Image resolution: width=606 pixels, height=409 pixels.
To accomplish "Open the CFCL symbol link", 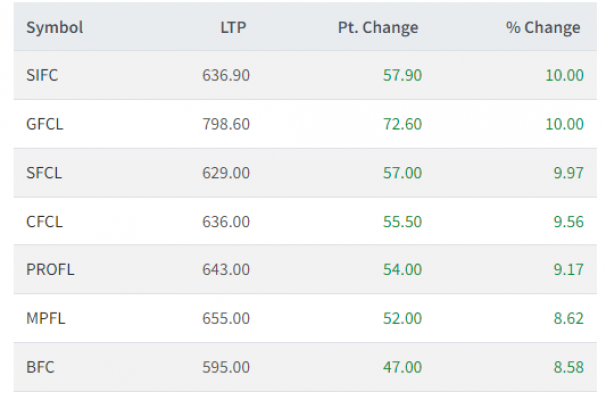I will point(44,222).
